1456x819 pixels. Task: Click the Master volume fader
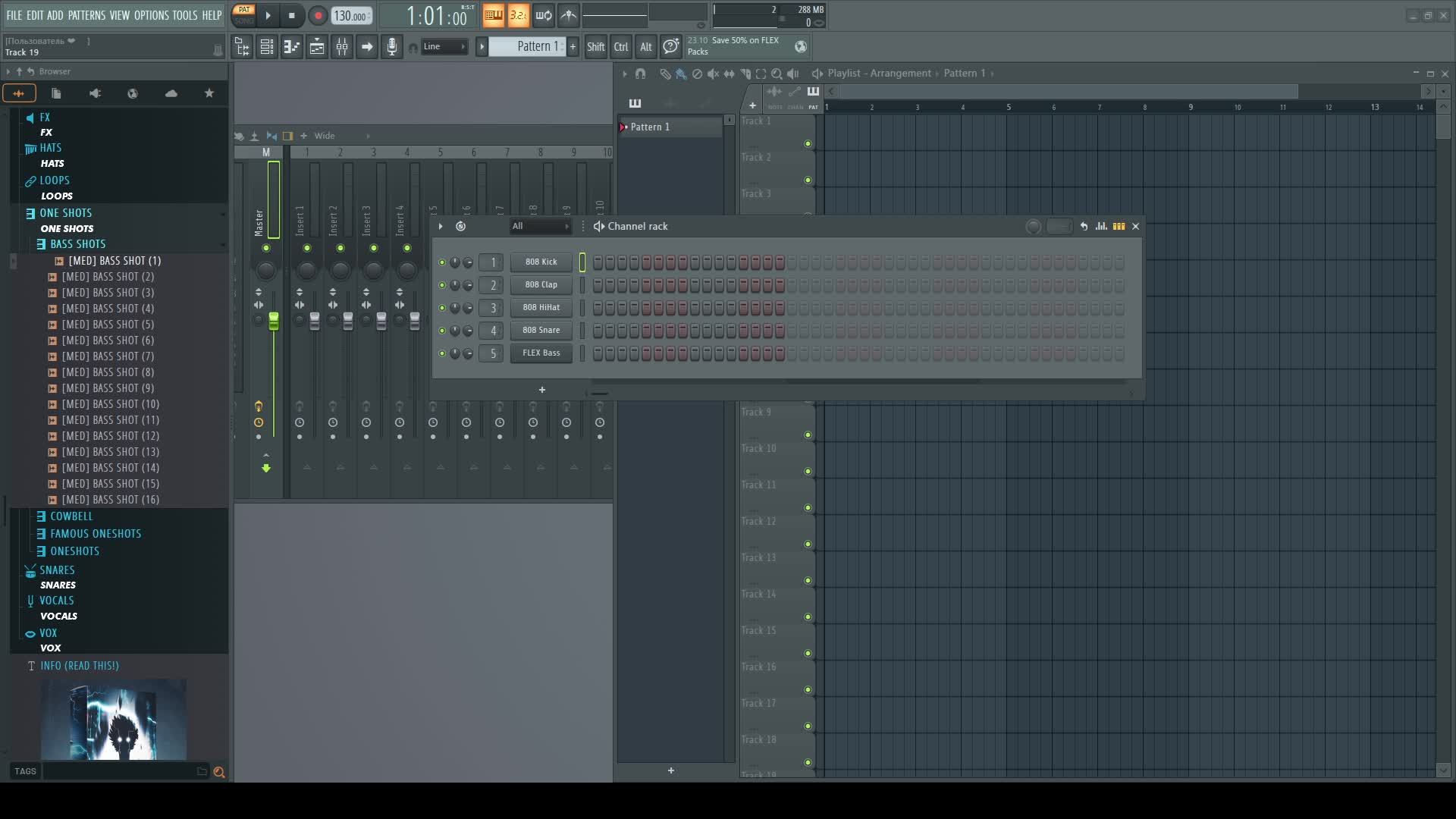coord(274,322)
